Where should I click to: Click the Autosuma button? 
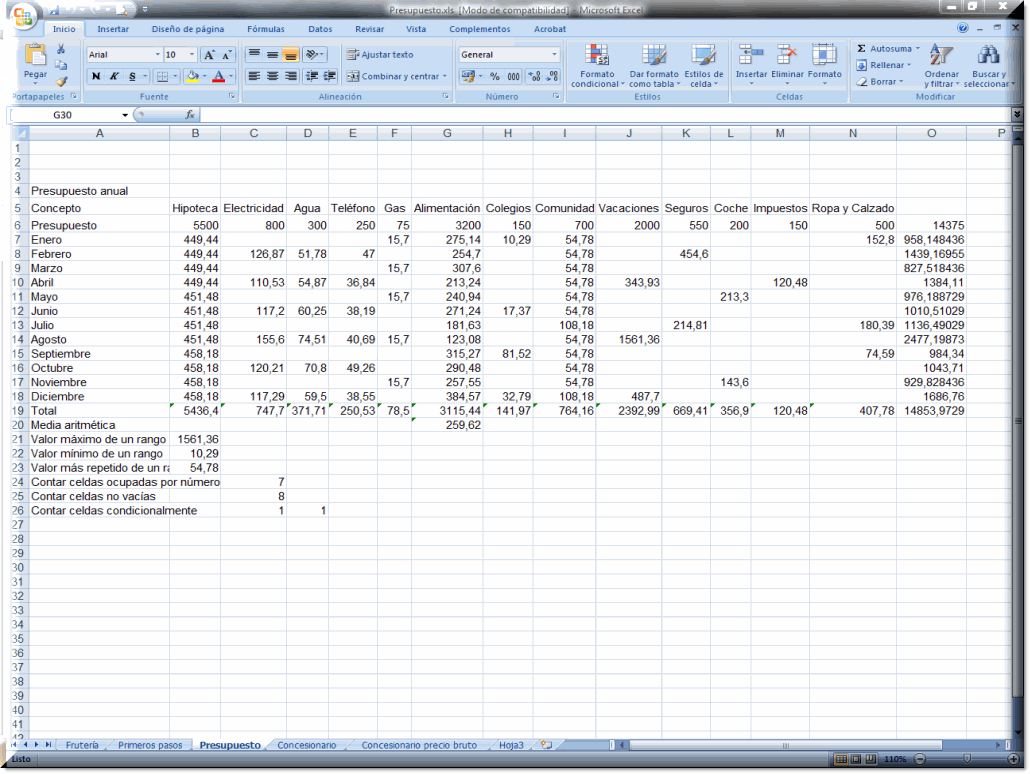[x=886, y=48]
